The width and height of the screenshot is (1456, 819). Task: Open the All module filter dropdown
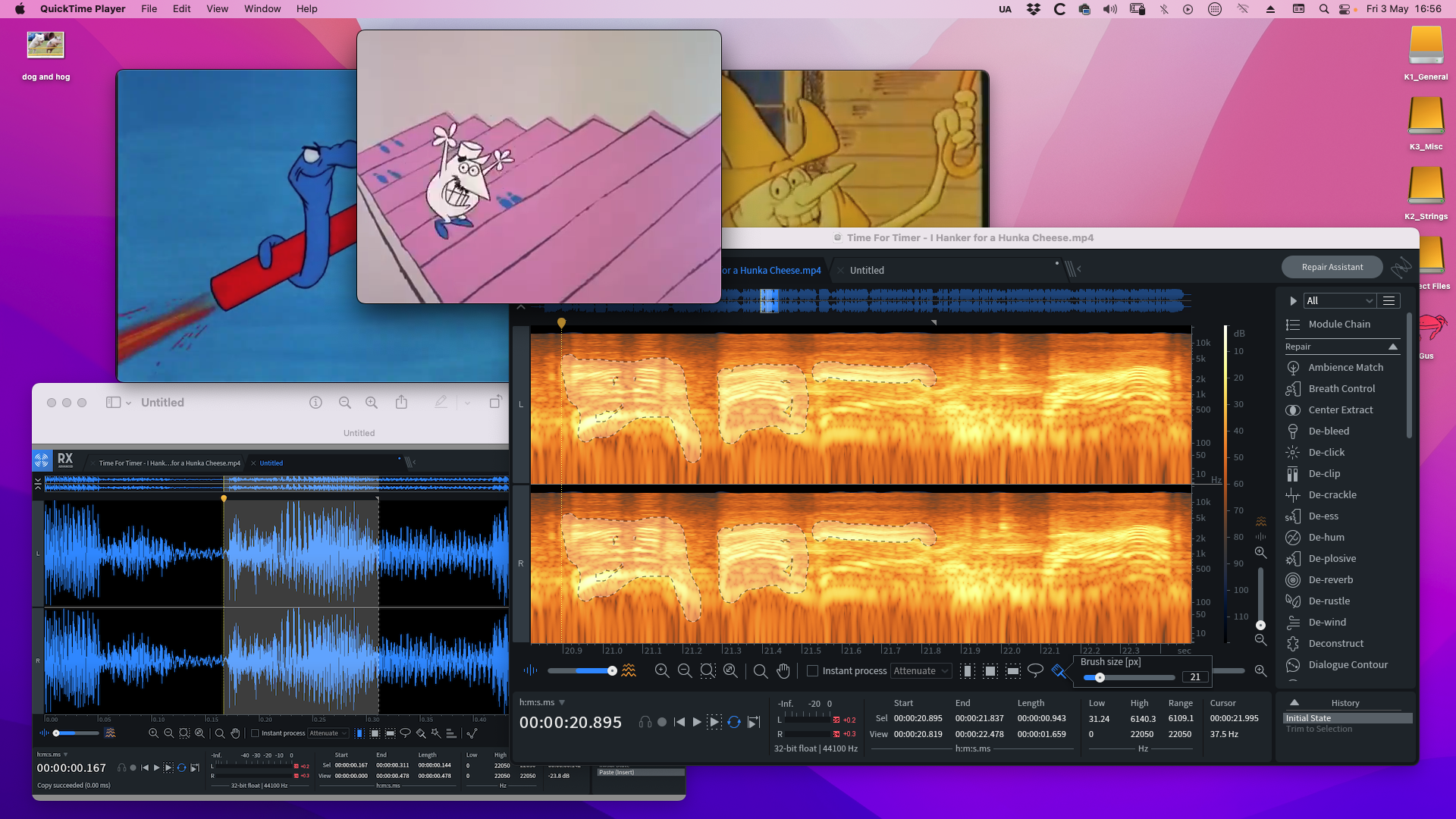tap(1339, 300)
